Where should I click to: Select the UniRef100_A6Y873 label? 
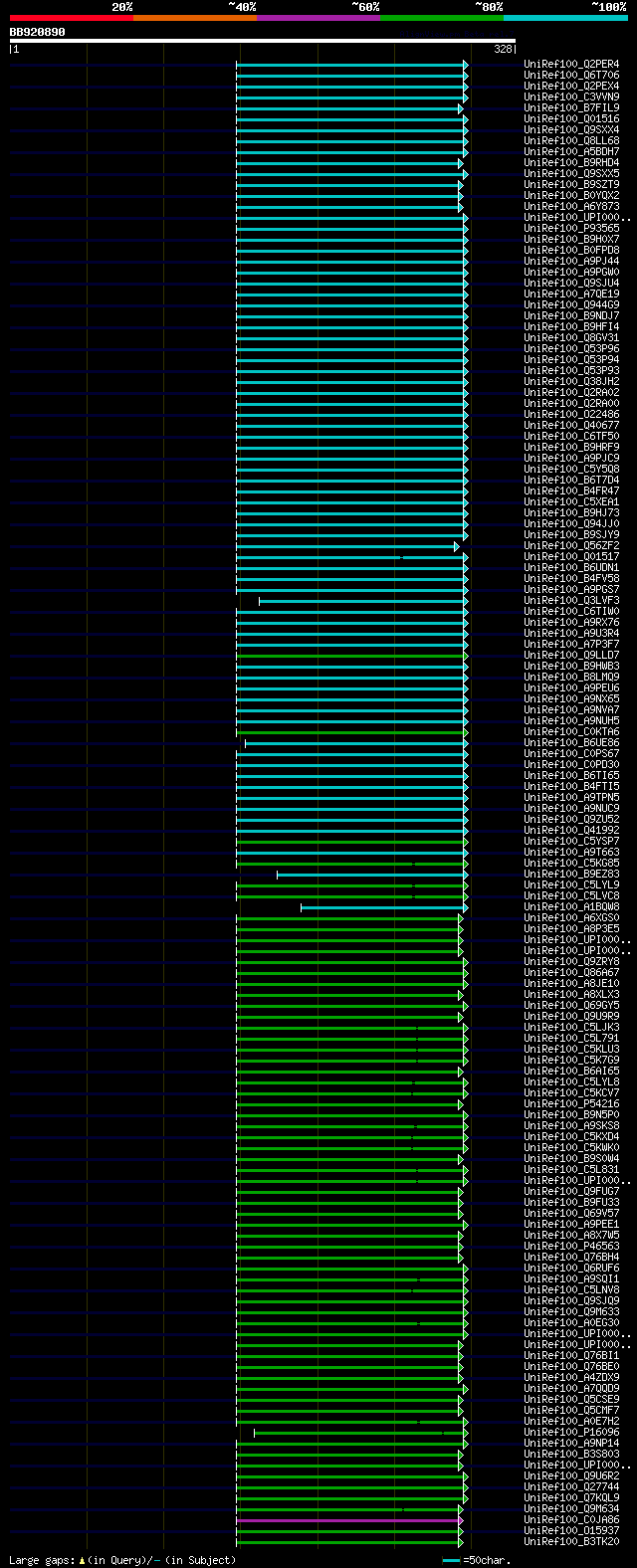[571, 207]
